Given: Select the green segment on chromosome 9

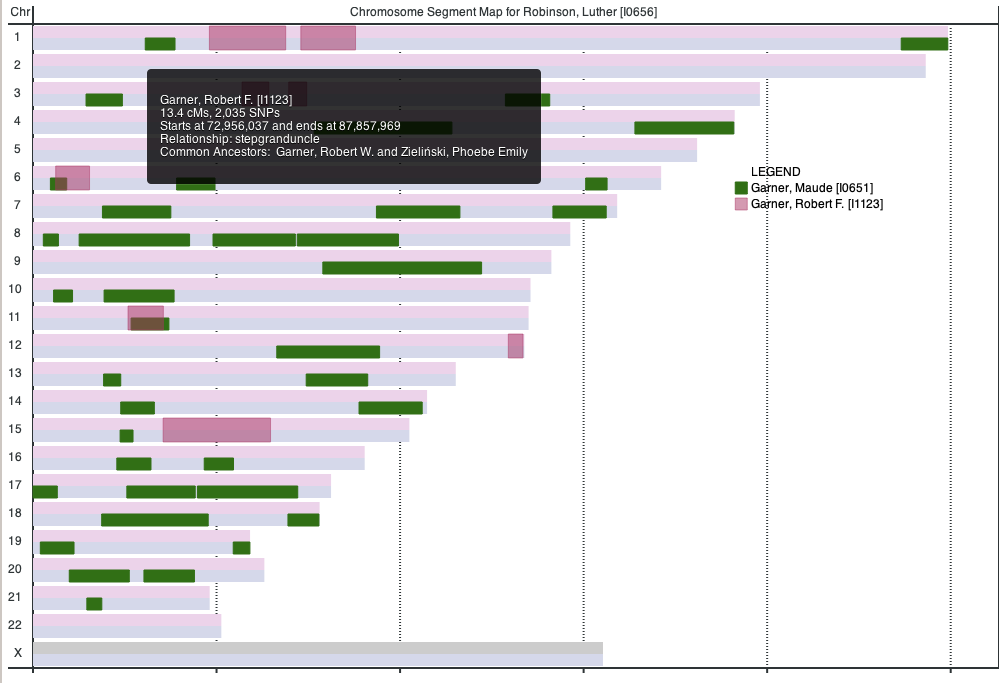Looking at the screenshot, I should click(402, 268).
